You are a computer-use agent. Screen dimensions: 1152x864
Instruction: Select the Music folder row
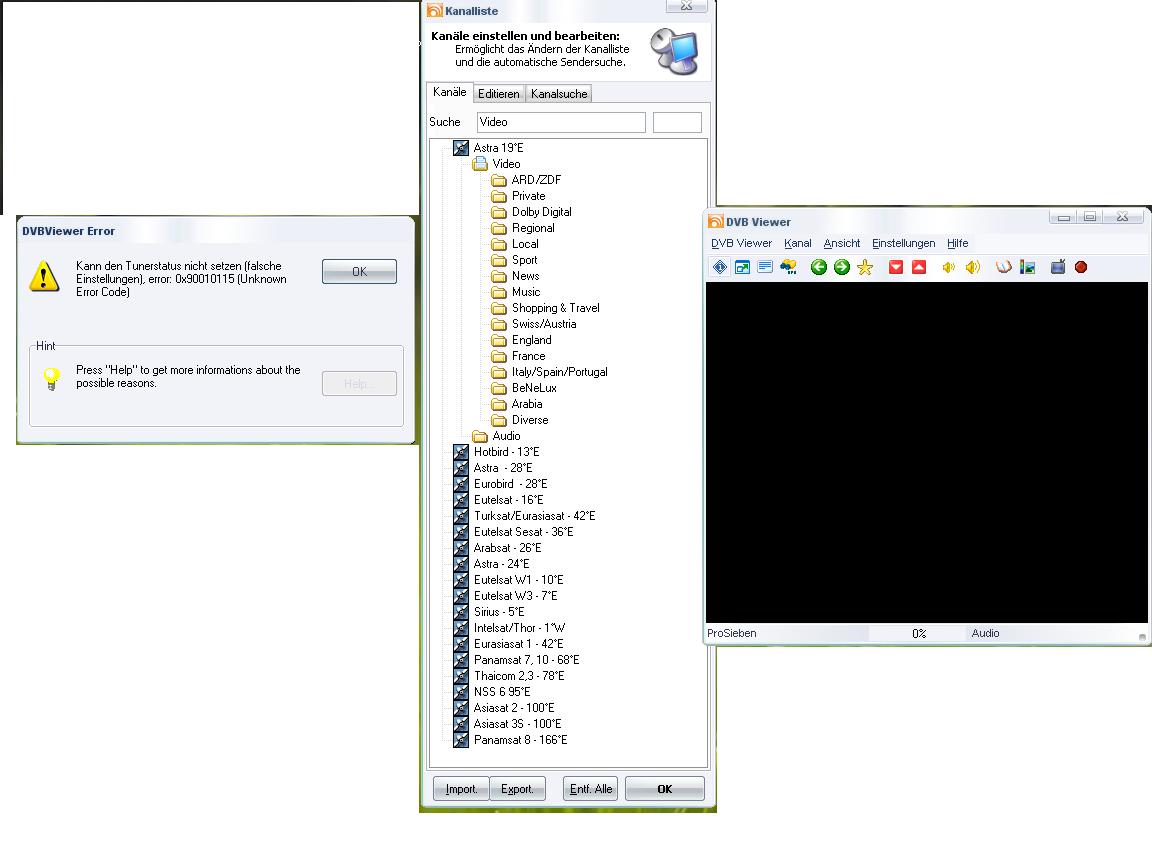coord(526,292)
